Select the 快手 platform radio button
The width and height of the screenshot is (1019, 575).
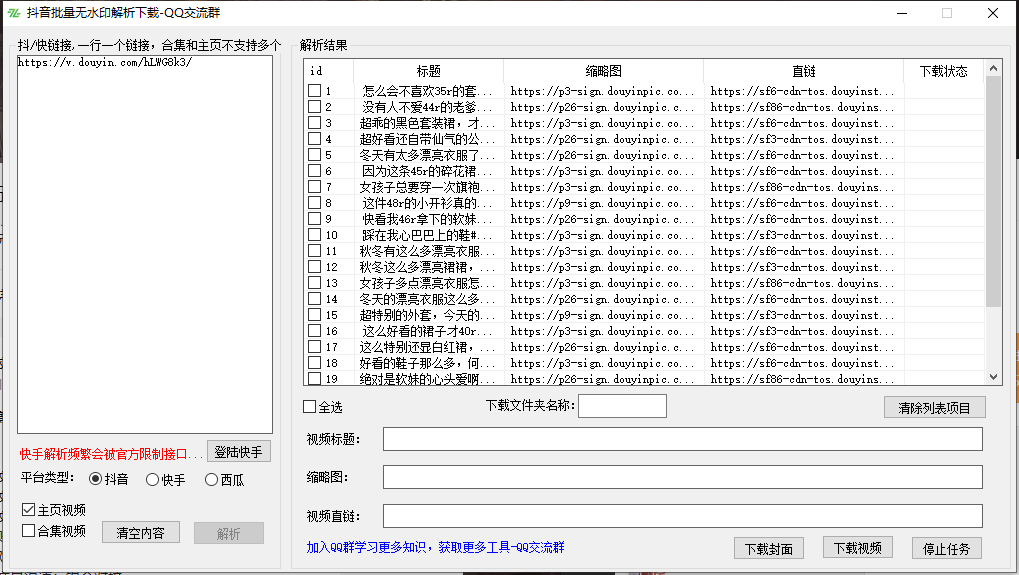152,479
